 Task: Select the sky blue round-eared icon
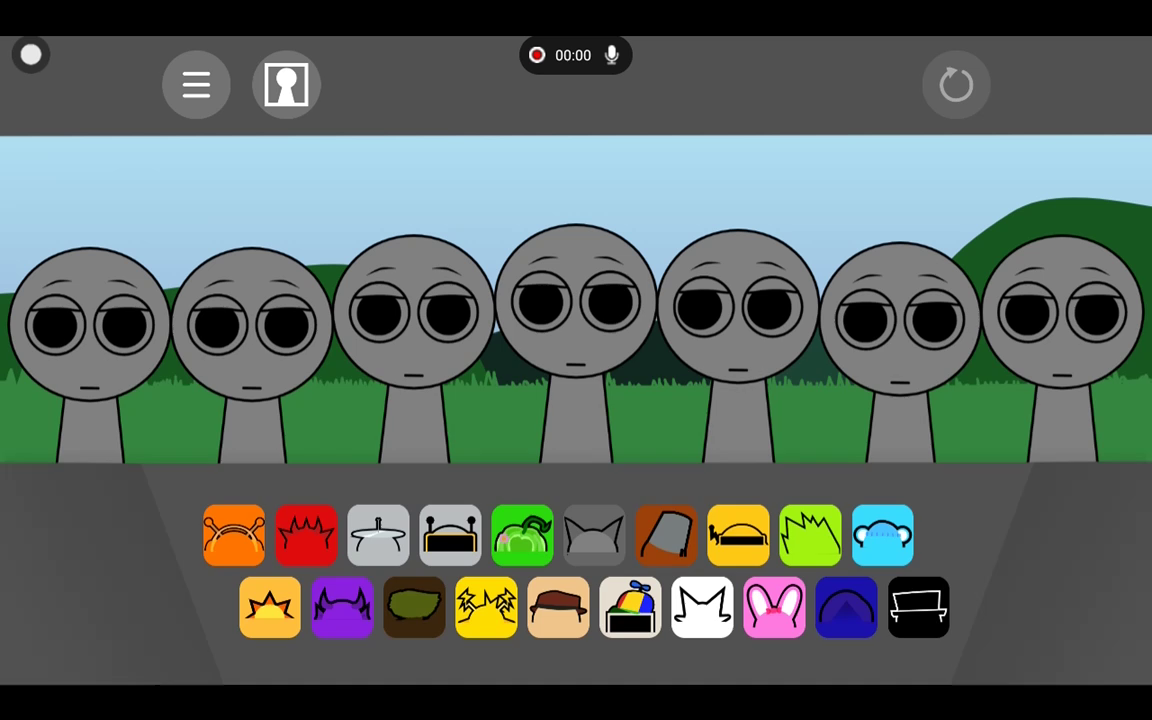(x=882, y=535)
